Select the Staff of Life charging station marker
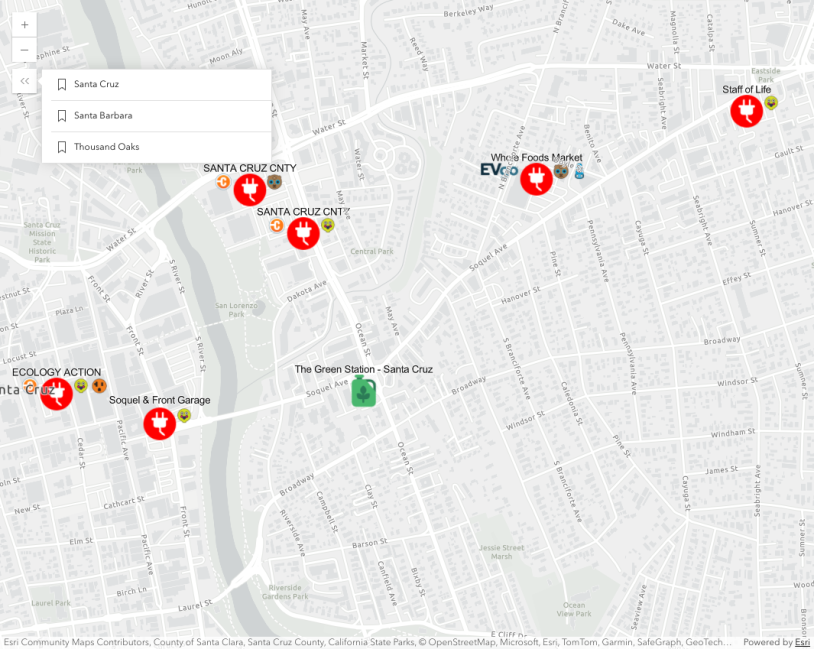The image size is (814, 649). [746, 112]
